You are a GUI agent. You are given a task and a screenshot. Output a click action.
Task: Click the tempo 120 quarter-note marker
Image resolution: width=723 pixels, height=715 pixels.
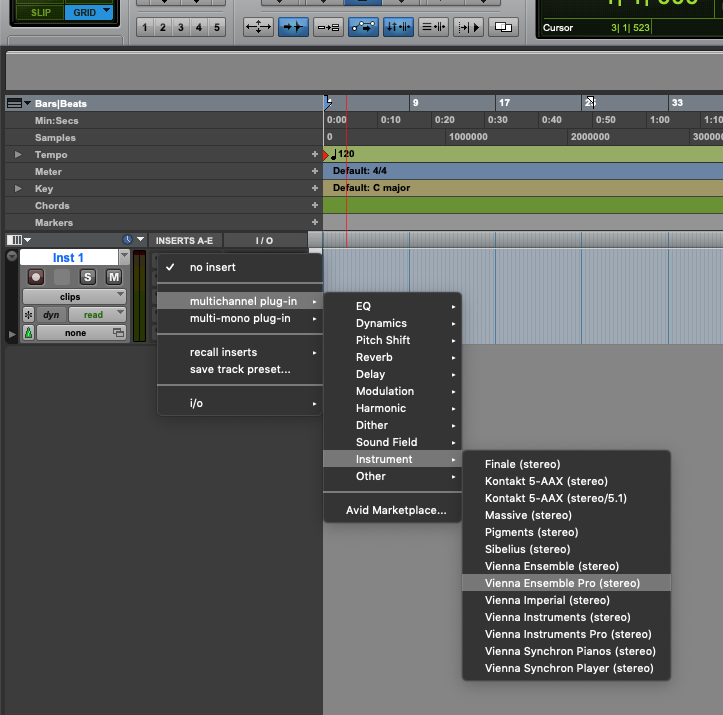[343, 154]
